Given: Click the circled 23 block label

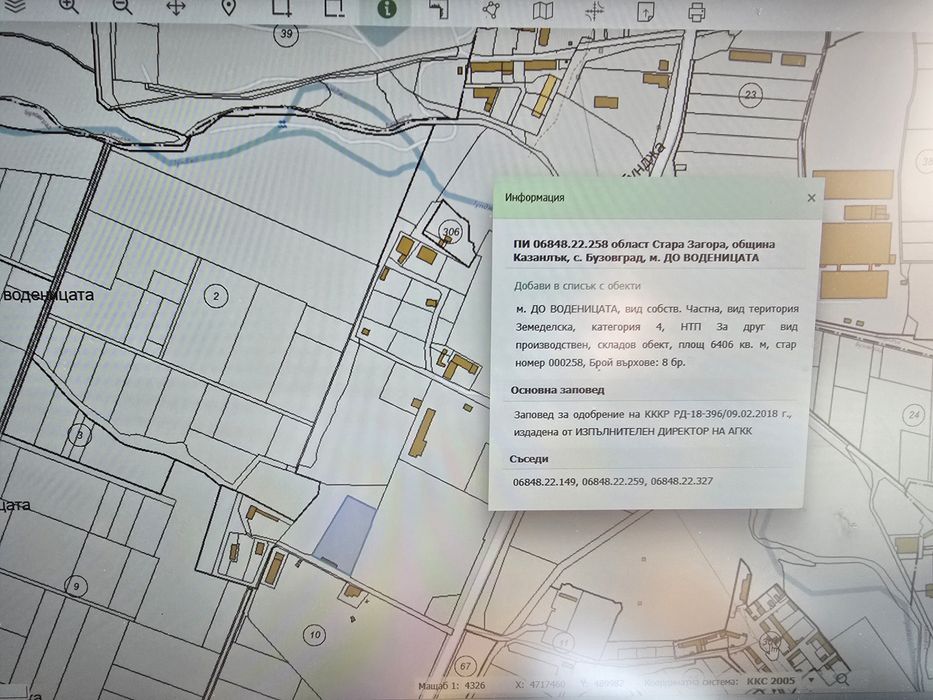Looking at the screenshot, I should click(750, 95).
